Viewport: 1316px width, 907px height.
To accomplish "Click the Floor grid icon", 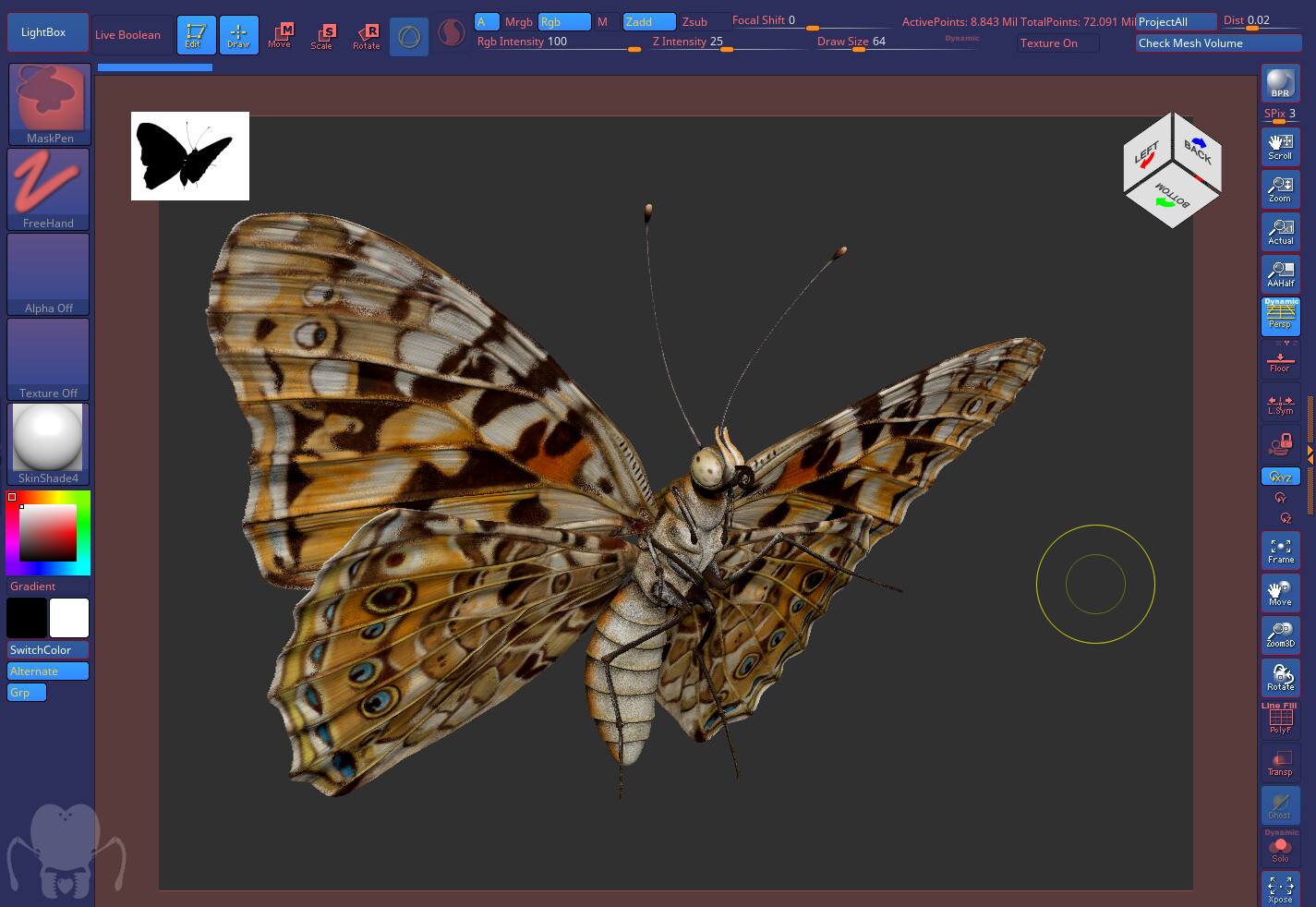I will [1280, 360].
